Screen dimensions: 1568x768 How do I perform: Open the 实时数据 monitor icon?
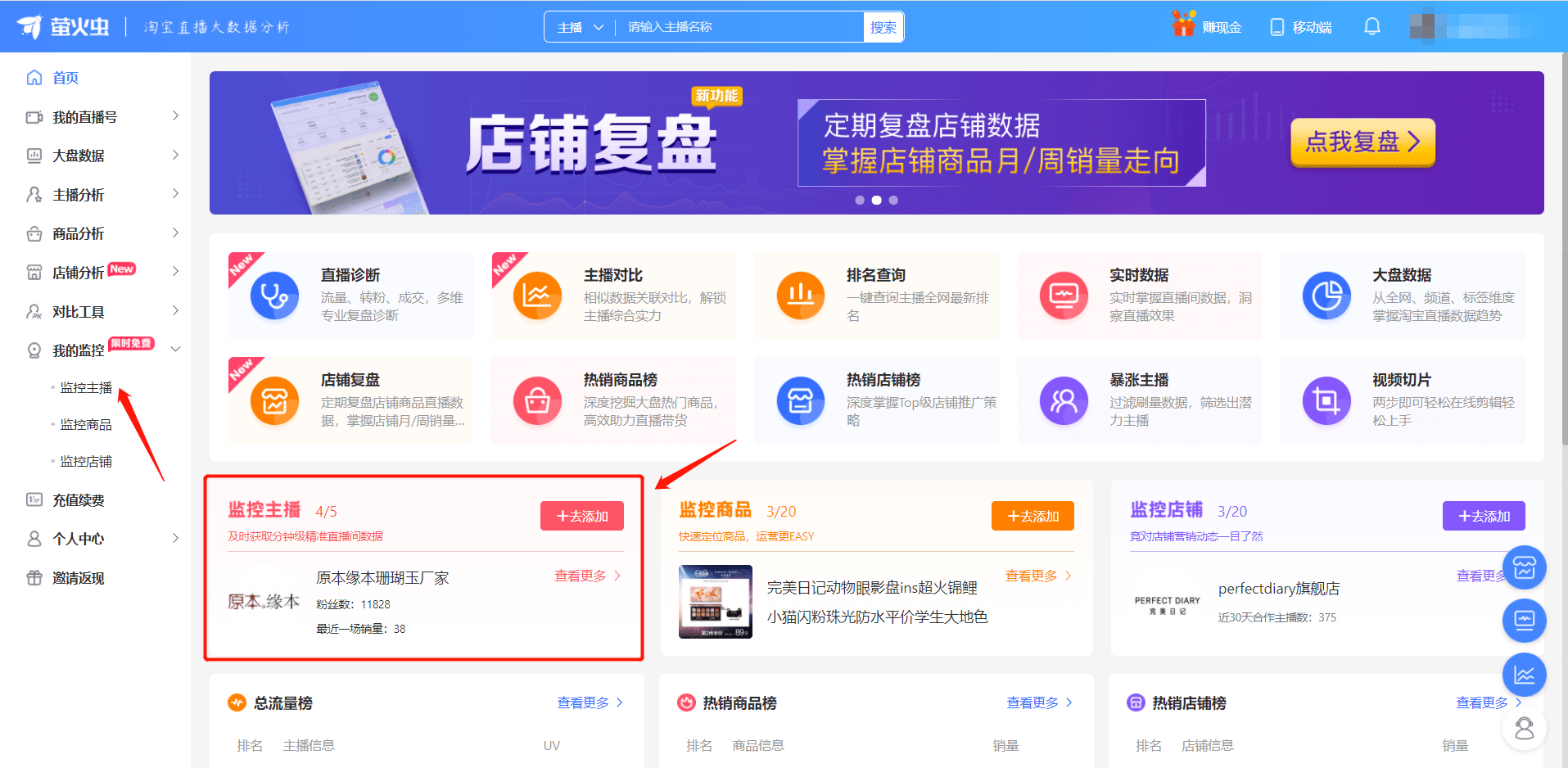pos(1063,296)
